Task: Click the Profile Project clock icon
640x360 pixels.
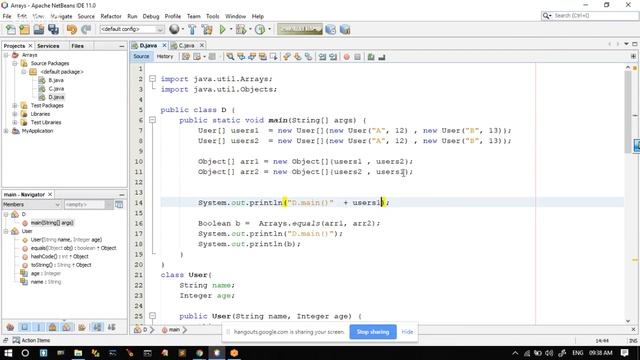Action: click(260, 29)
